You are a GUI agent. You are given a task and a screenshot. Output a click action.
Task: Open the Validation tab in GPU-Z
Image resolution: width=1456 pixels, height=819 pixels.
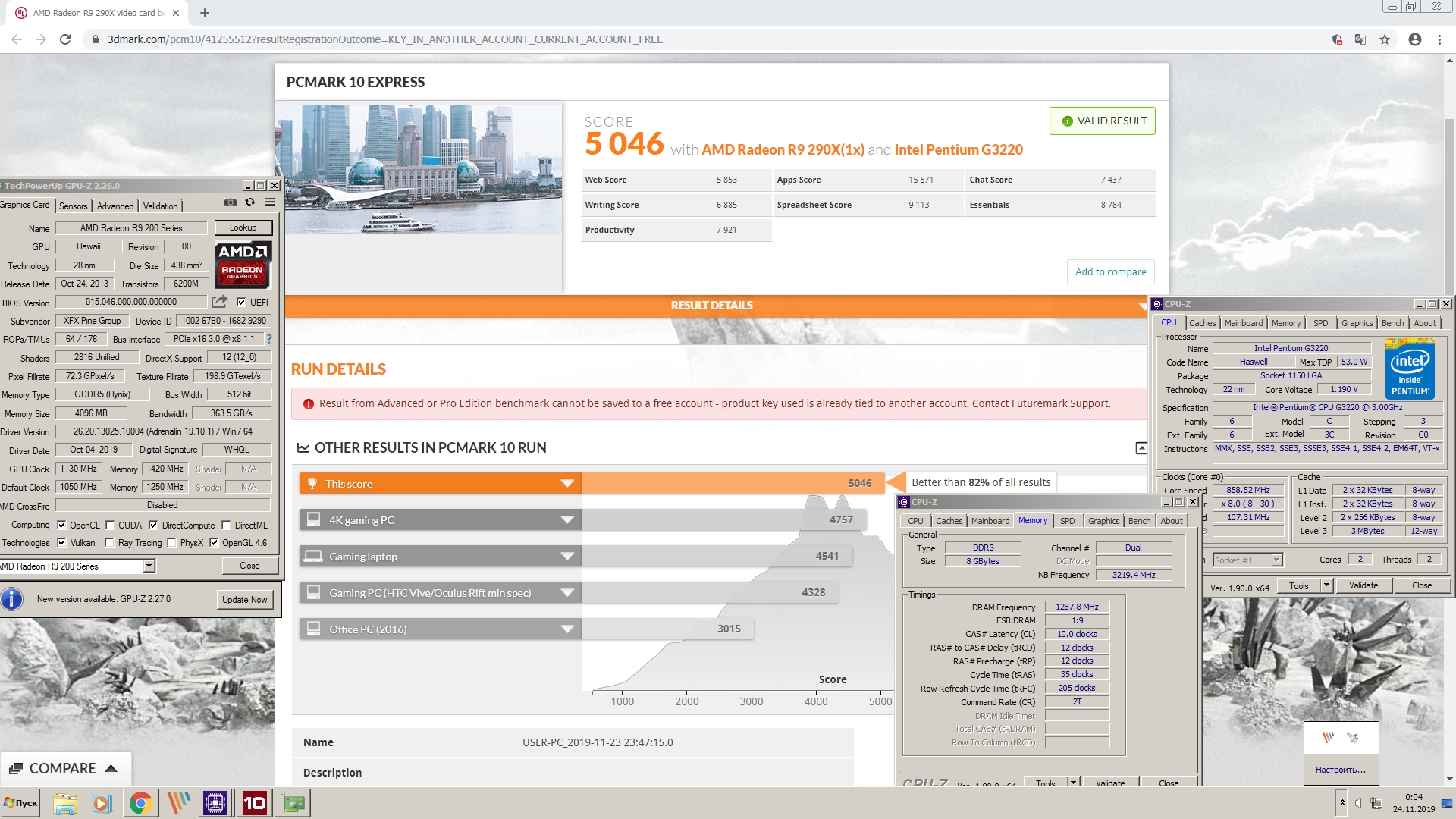[161, 206]
